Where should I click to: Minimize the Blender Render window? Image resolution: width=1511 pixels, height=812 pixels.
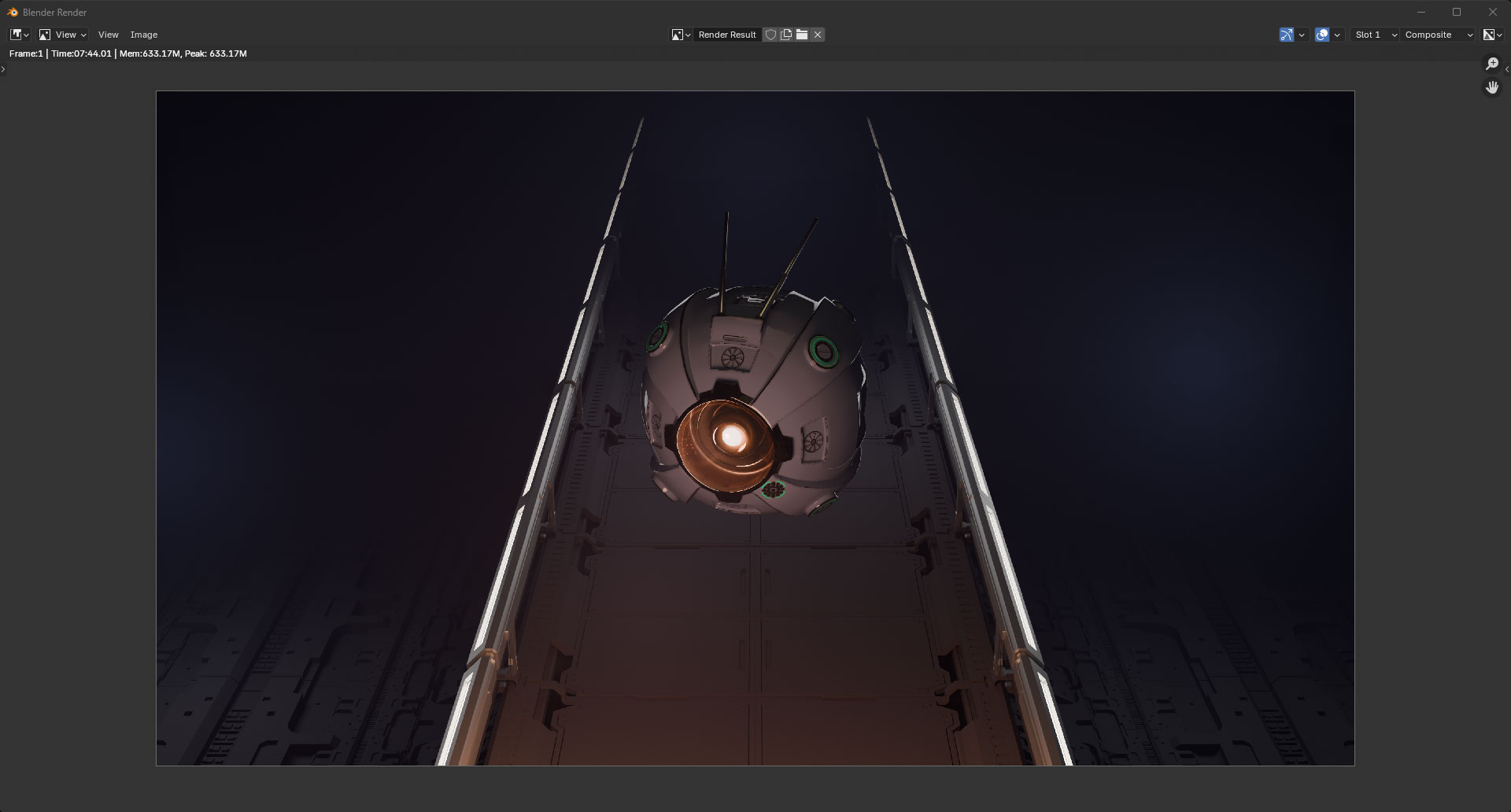point(1421,12)
